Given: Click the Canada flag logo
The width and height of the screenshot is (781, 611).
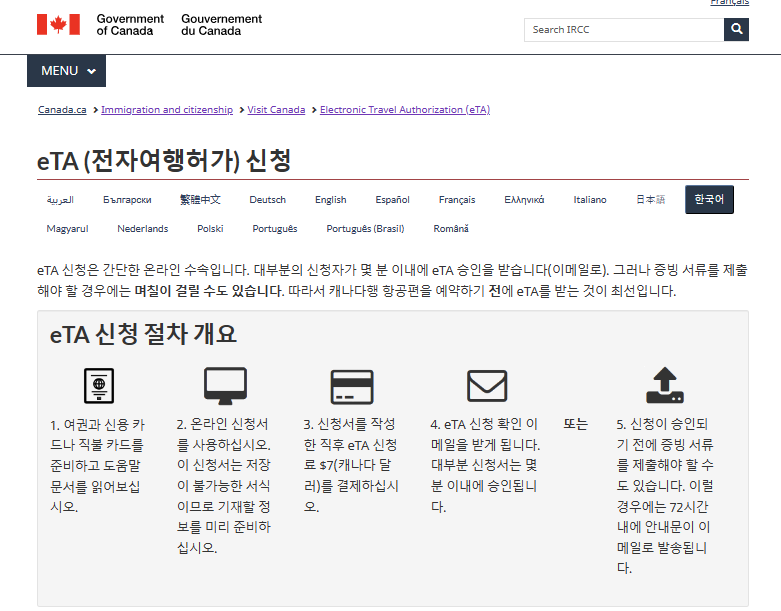Looking at the screenshot, I should point(58,24).
